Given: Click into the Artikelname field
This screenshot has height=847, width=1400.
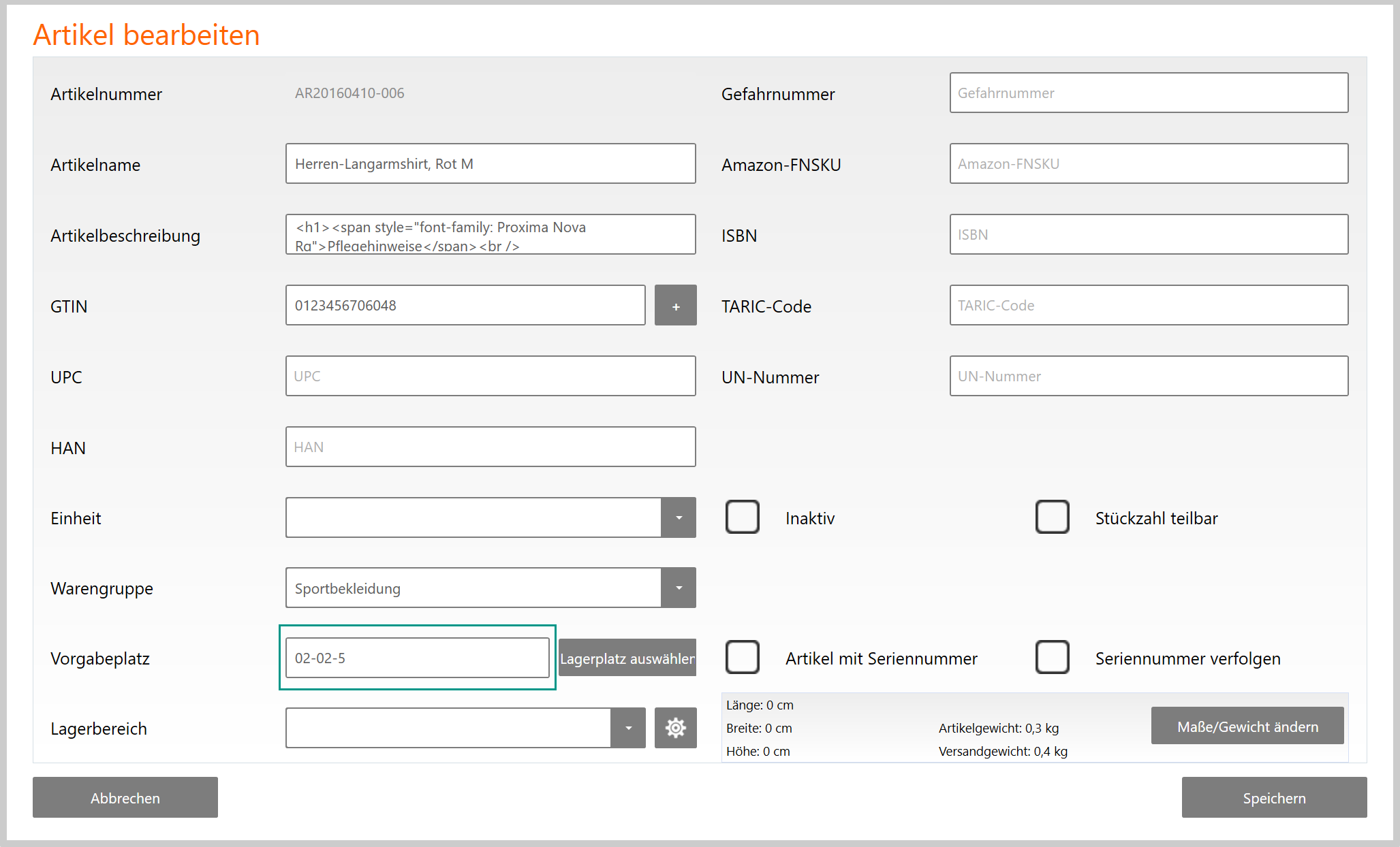Looking at the screenshot, I should pos(491,164).
